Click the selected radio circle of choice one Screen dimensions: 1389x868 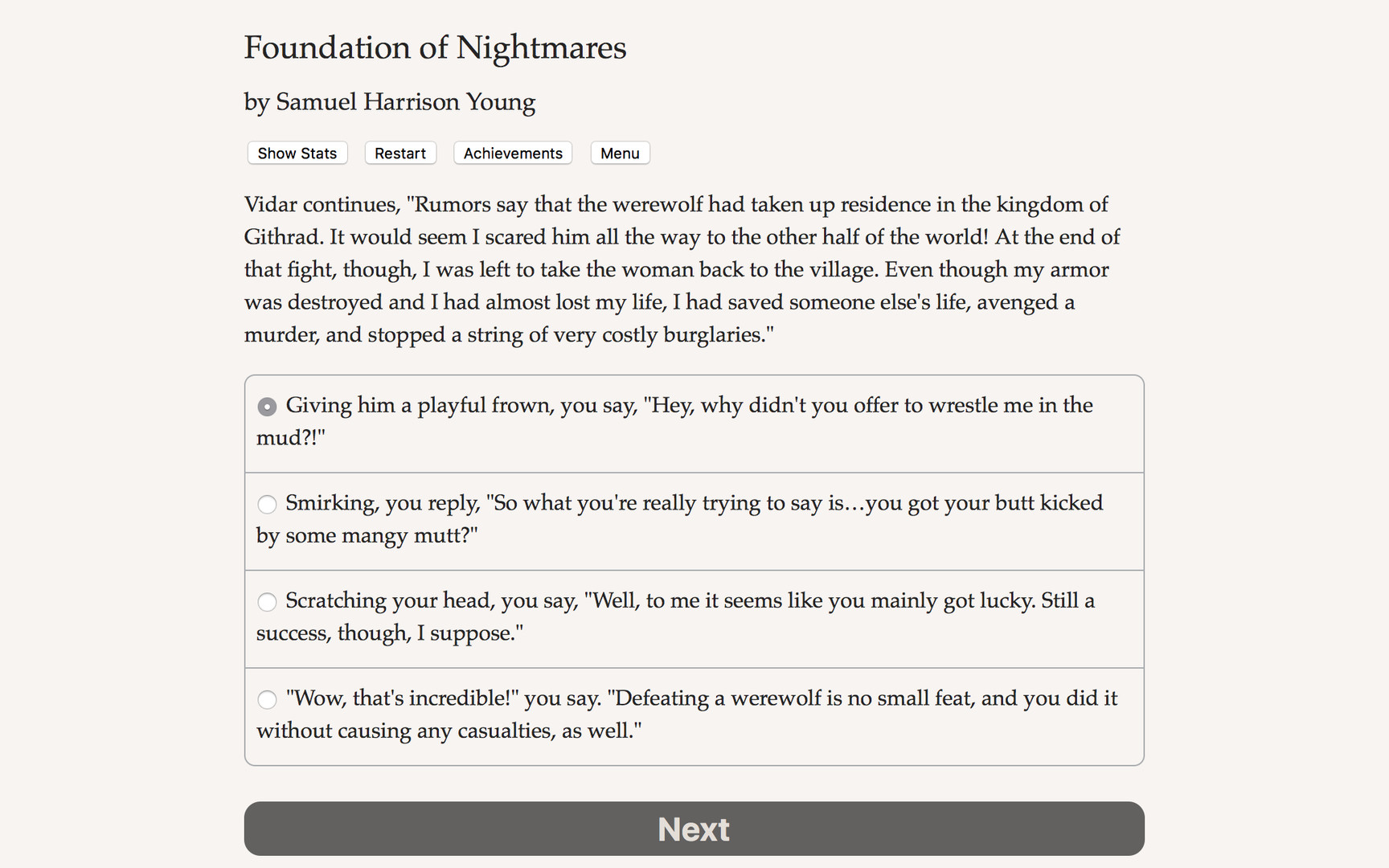pyautogui.click(x=267, y=407)
